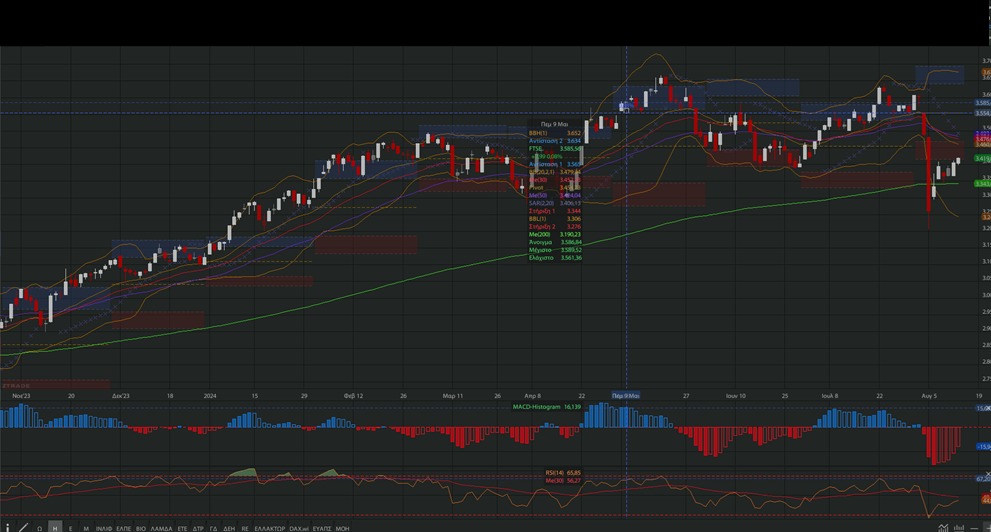Click the FTSE price row in tooltip

tap(555, 148)
